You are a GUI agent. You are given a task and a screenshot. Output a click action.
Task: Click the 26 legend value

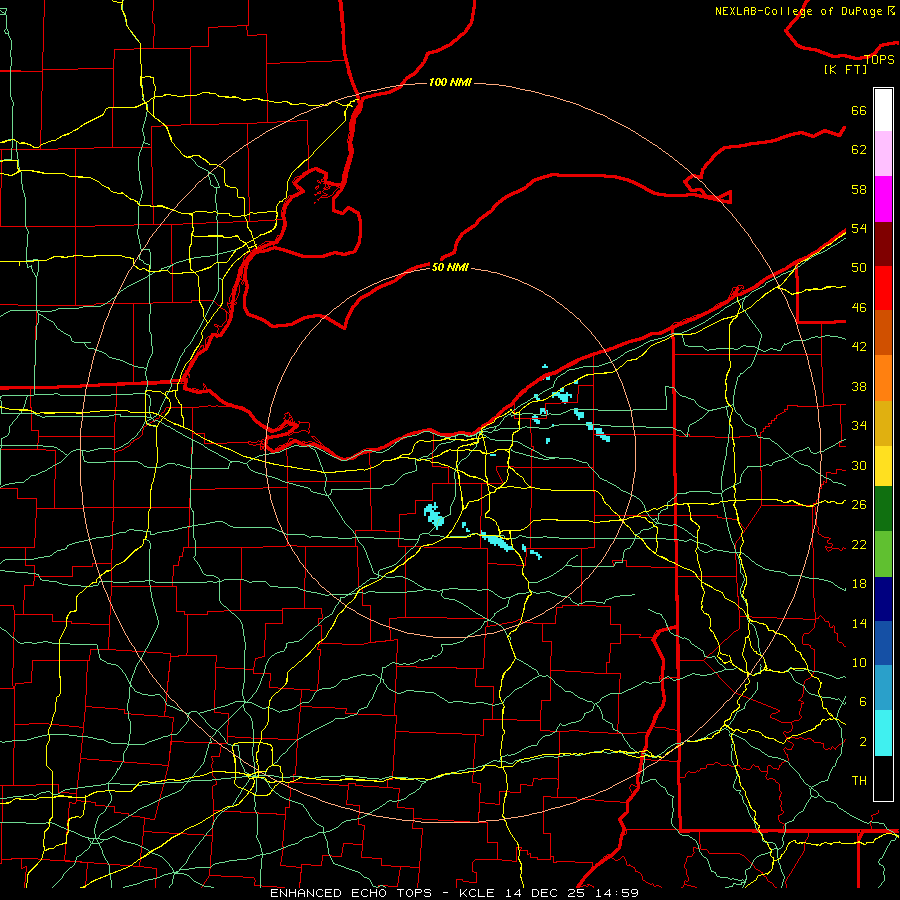click(x=859, y=505)
